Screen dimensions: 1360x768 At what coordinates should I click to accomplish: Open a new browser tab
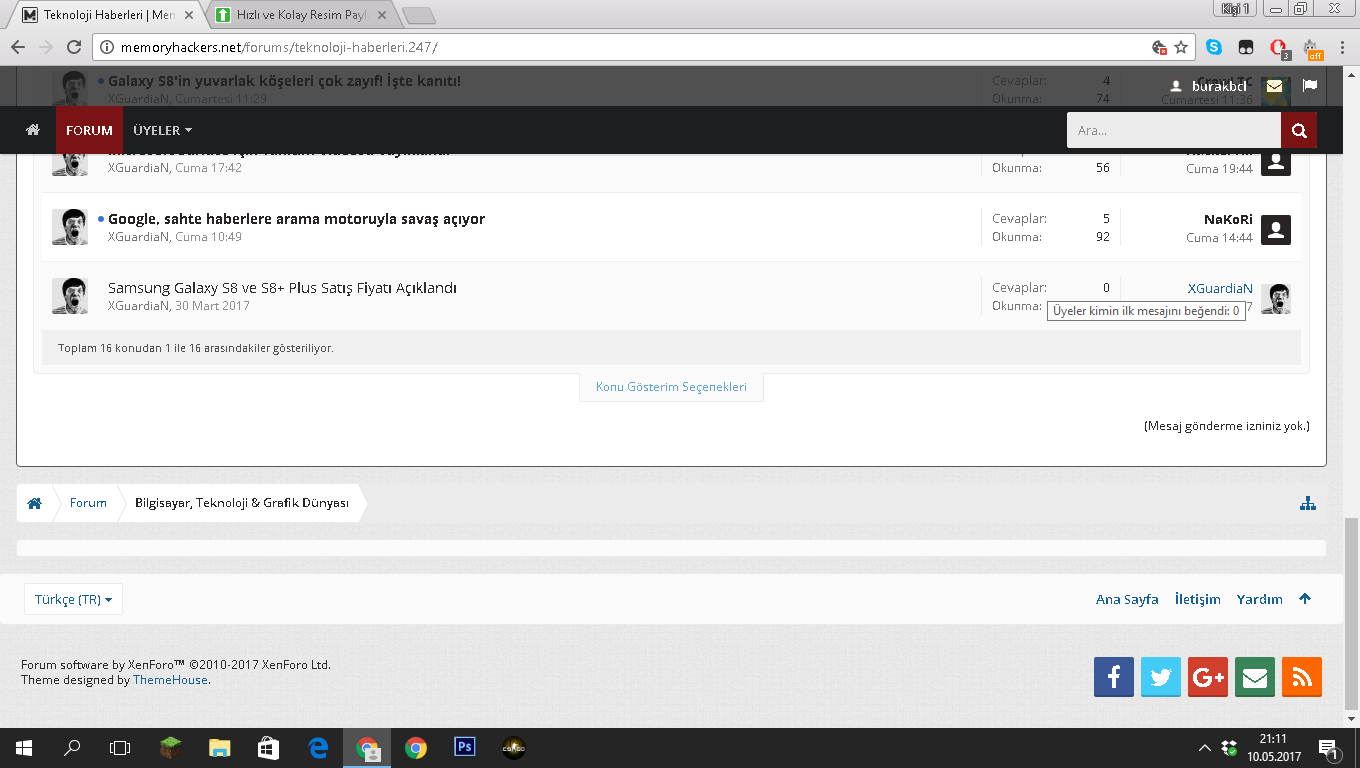click(418, 15)
